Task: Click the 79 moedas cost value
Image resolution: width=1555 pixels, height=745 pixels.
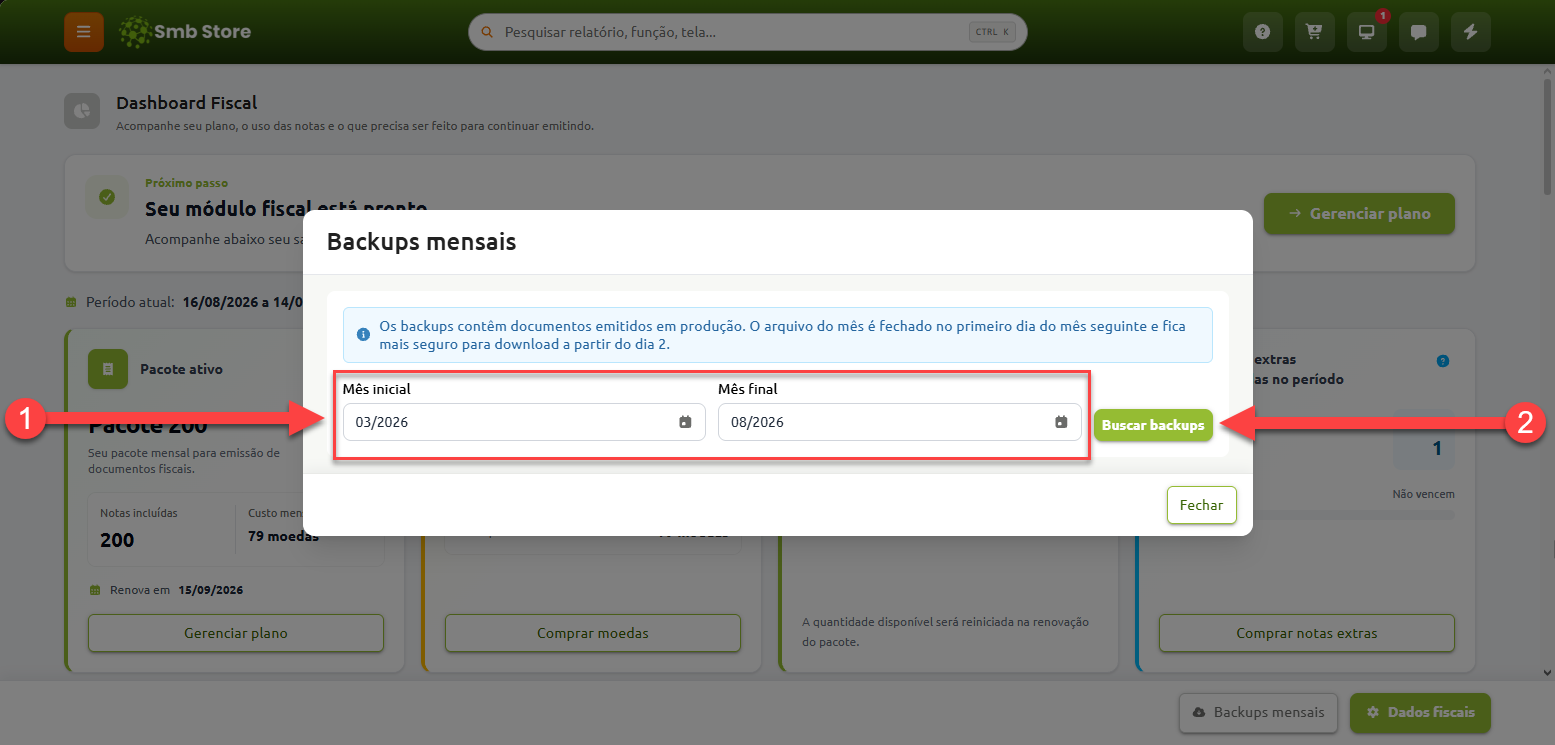Action: coord(283,536)
